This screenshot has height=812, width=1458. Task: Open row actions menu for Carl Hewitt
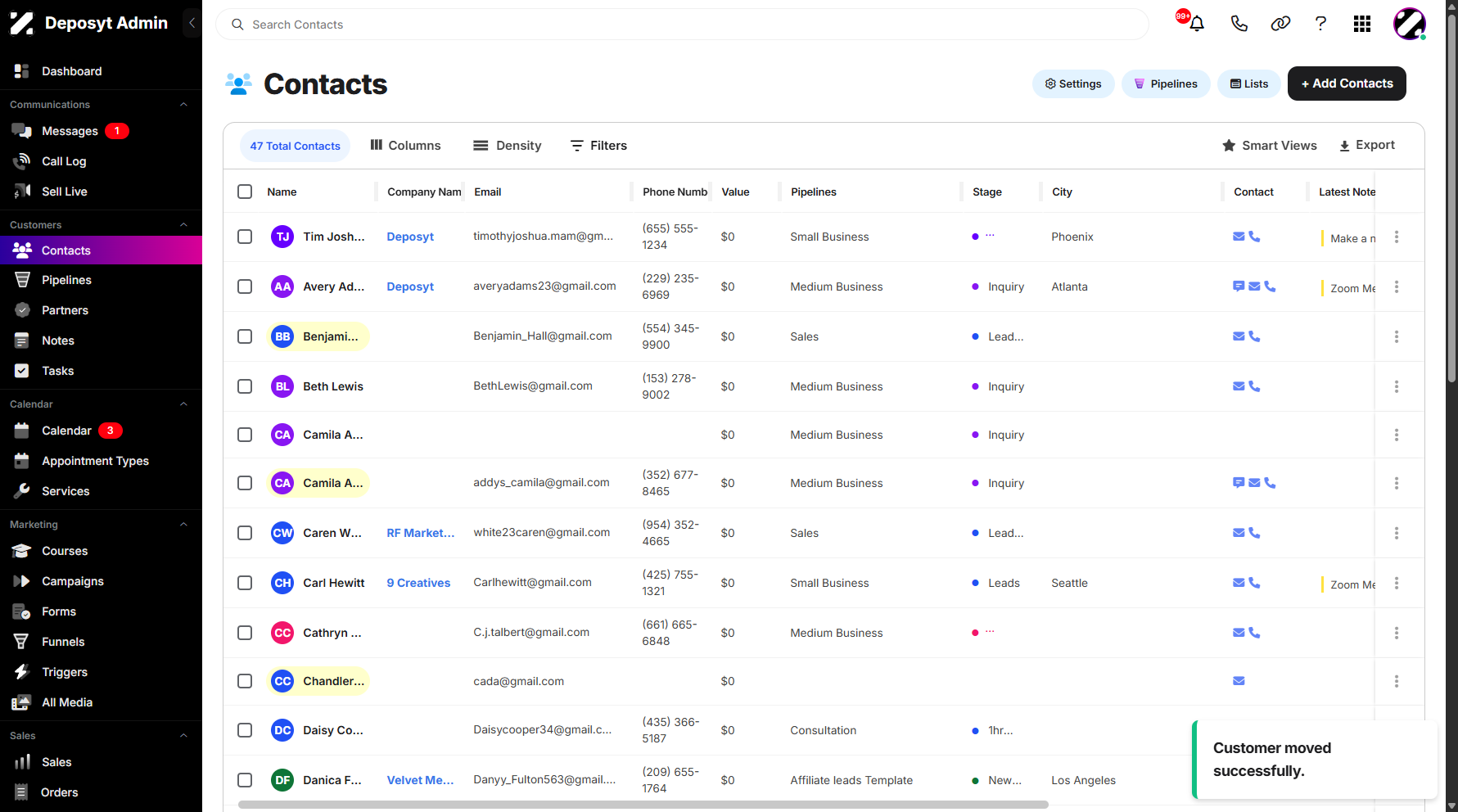pyautogui.click(x=1397, y=583)
